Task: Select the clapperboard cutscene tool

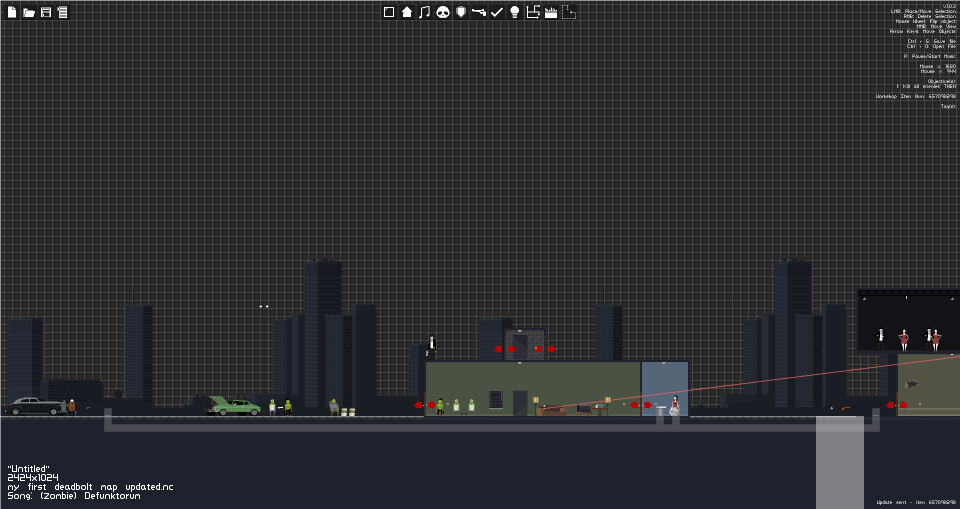Action: tap(550, 12)
